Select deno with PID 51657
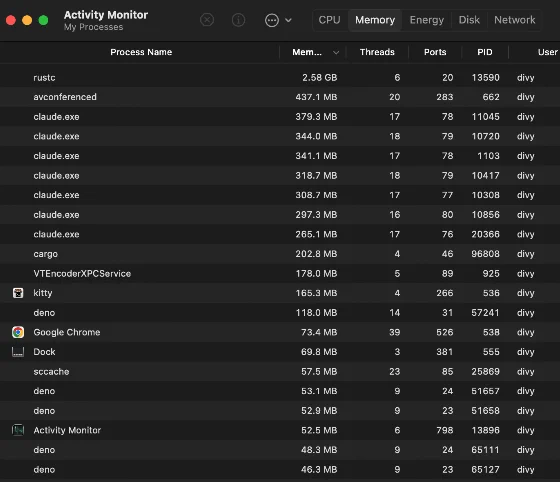The image size is (560, 482). point(280,391)
